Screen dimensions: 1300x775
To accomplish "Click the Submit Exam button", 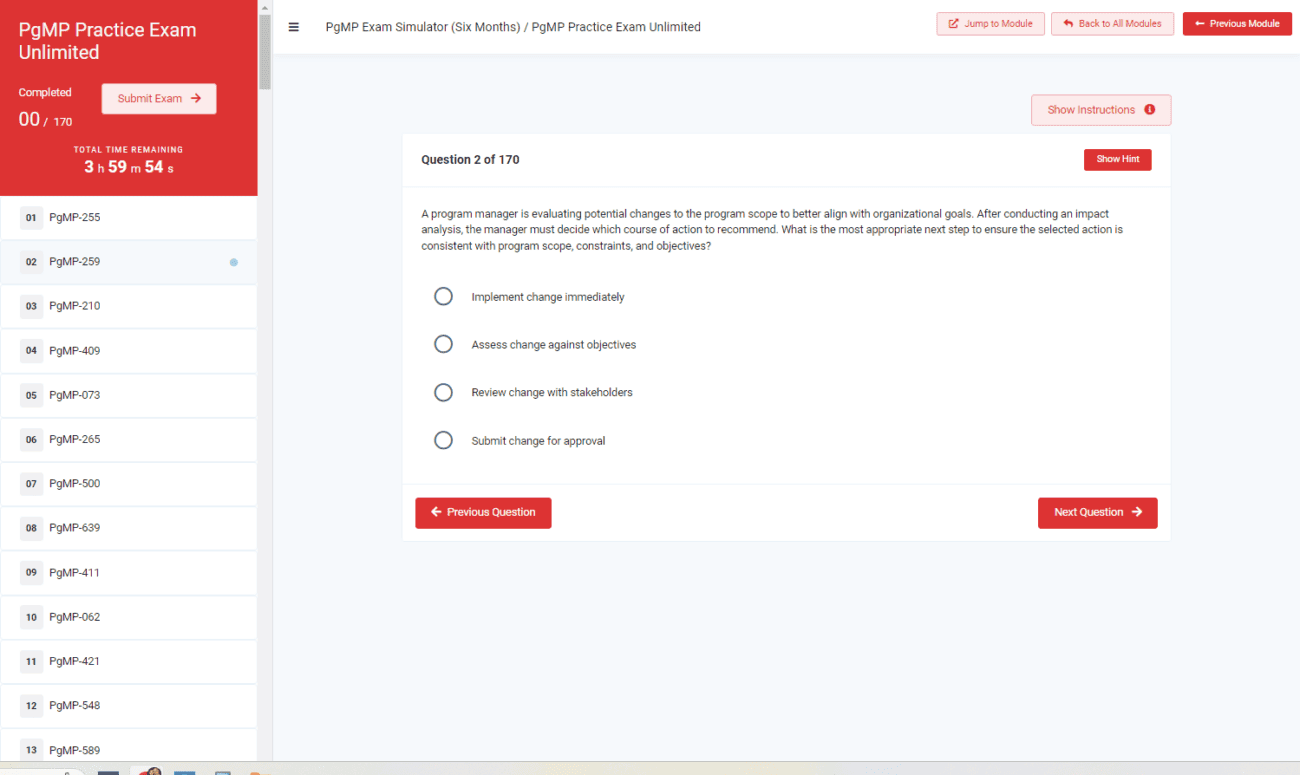I will [x=158, y=98].
